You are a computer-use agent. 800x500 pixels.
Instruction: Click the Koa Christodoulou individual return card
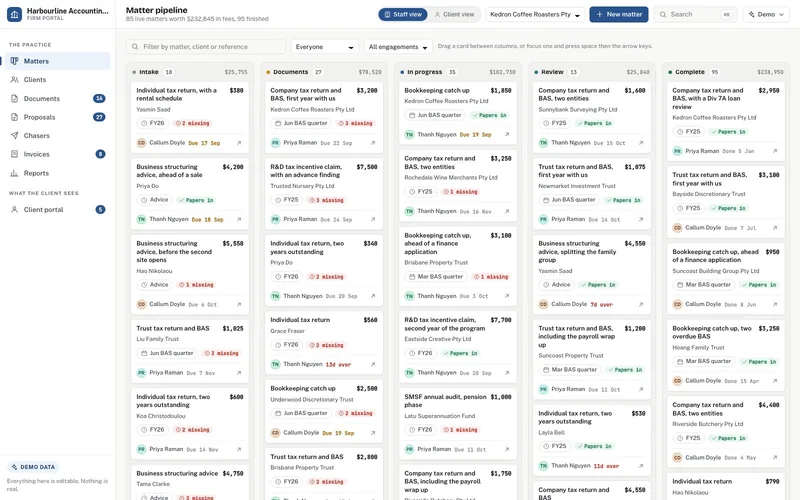pos(190,423)
